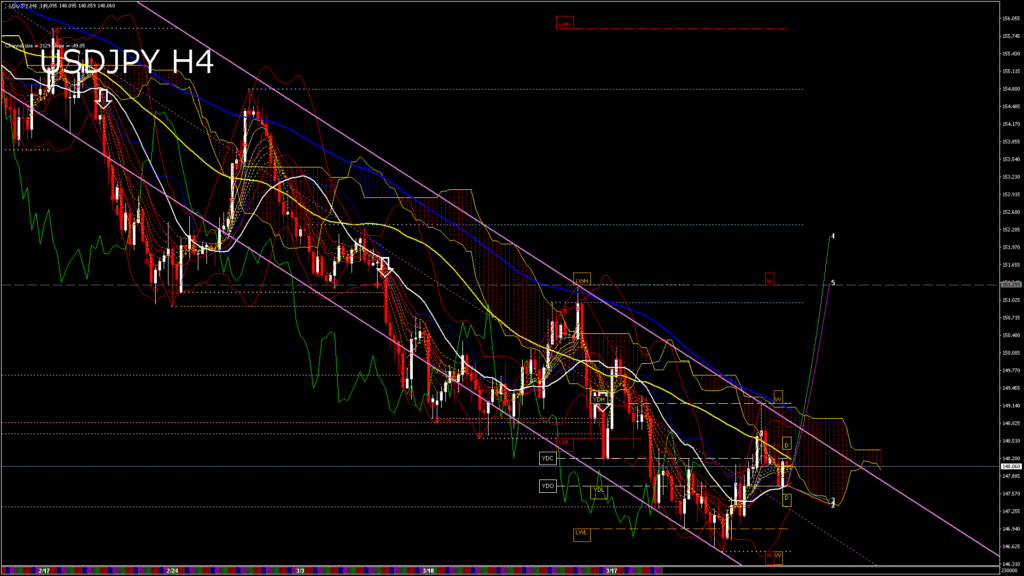Click the red LMH level label
1024x576 pixels.
pos(565,23)
